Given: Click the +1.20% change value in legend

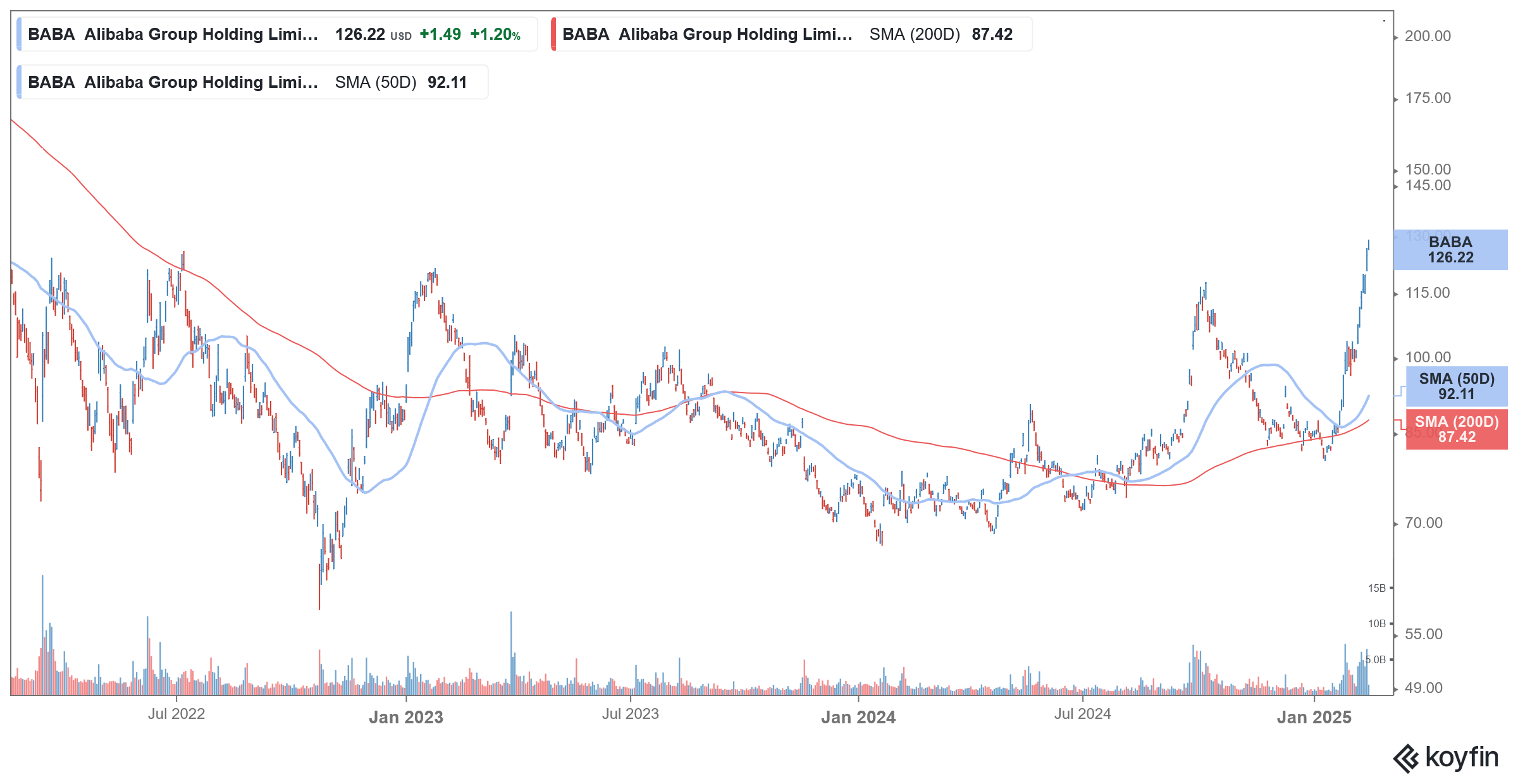Looking at the screenshot, I should pyautogui.click(x=495, y=34).
